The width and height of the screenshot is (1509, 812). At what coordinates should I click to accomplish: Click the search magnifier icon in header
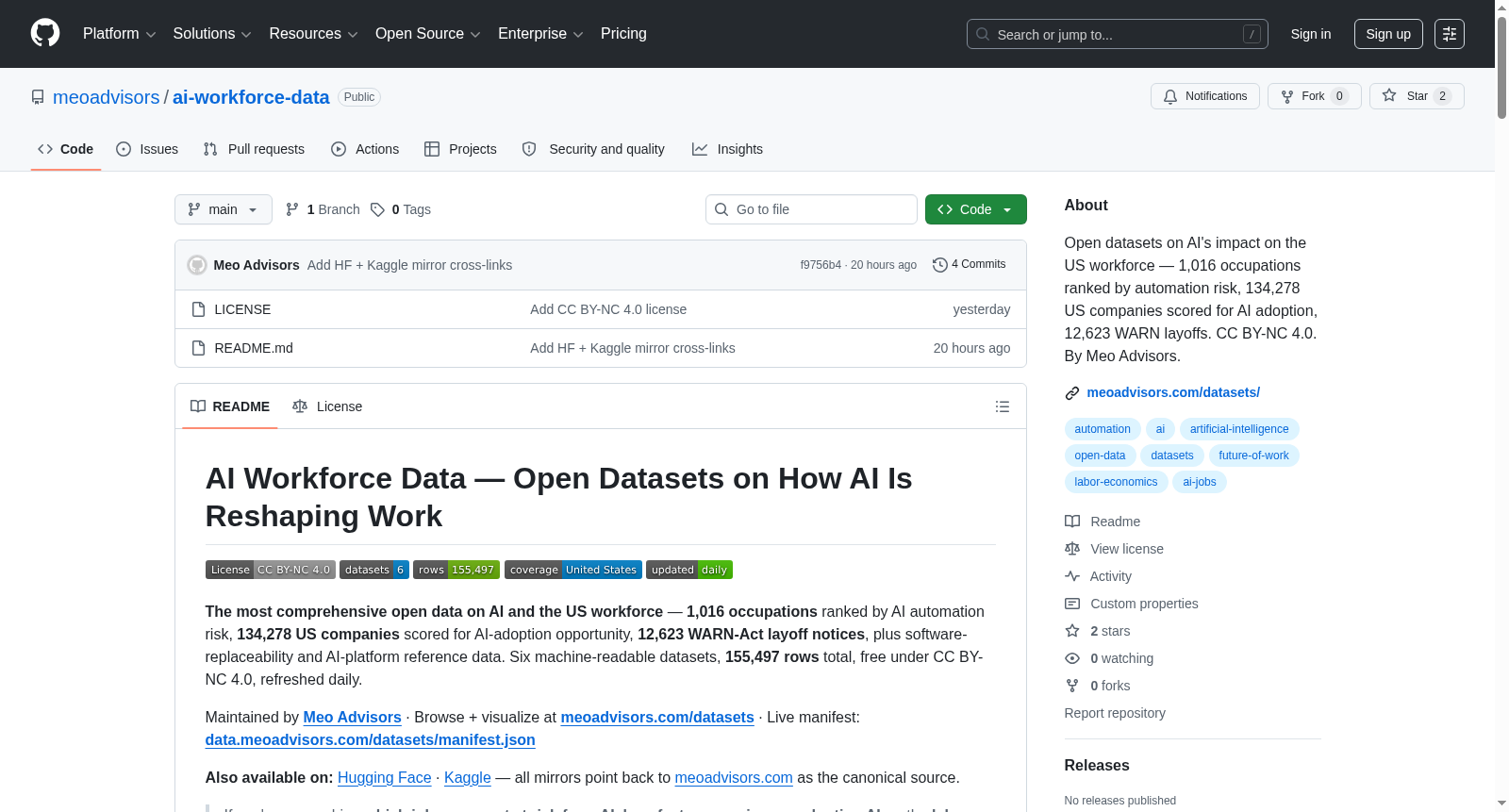(983, 34)
